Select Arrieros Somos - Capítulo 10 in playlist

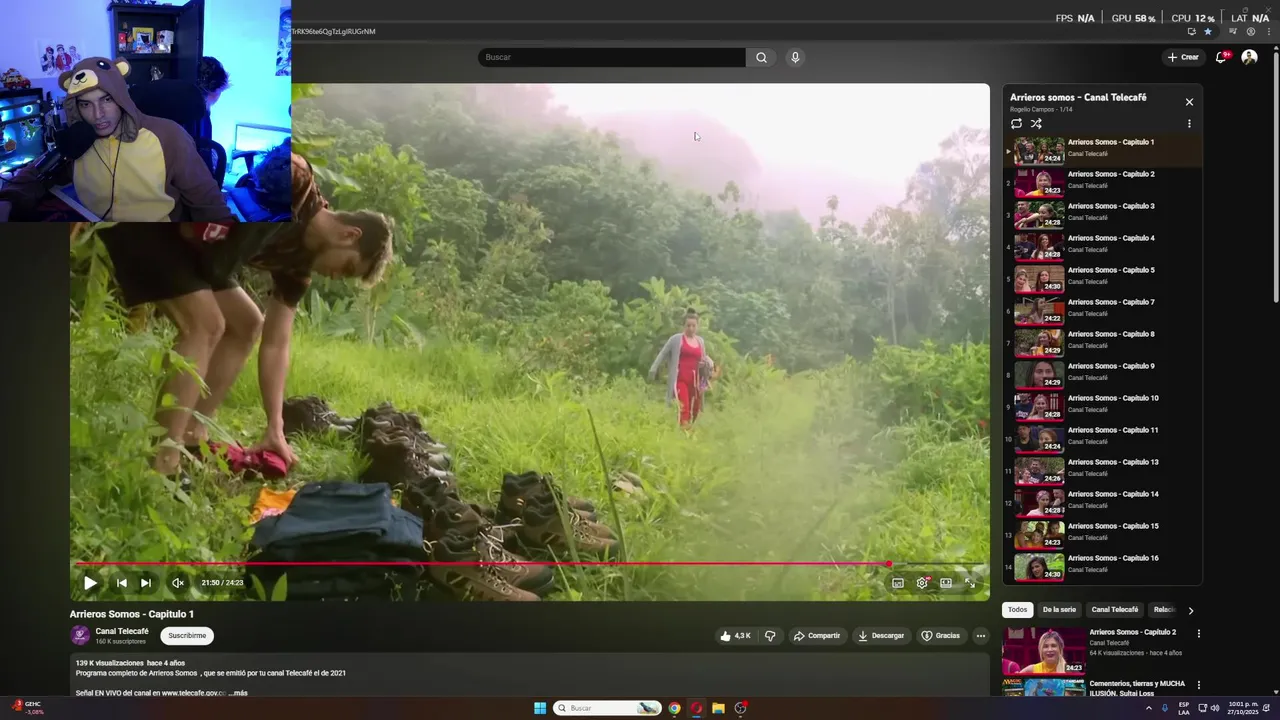pyautogui.click(x=1103, y=406)
